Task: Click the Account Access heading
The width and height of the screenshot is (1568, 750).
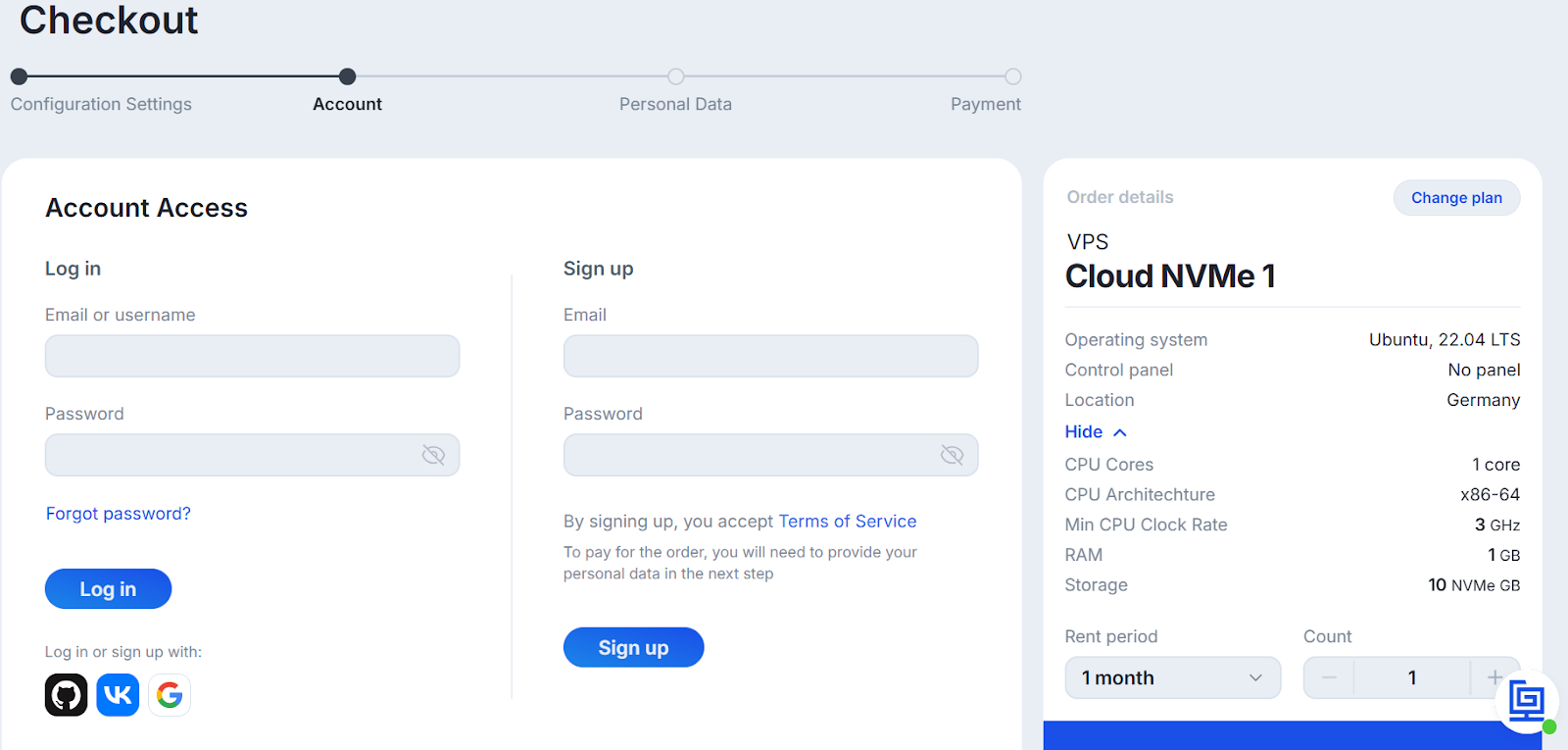Action: click(147, 208)
